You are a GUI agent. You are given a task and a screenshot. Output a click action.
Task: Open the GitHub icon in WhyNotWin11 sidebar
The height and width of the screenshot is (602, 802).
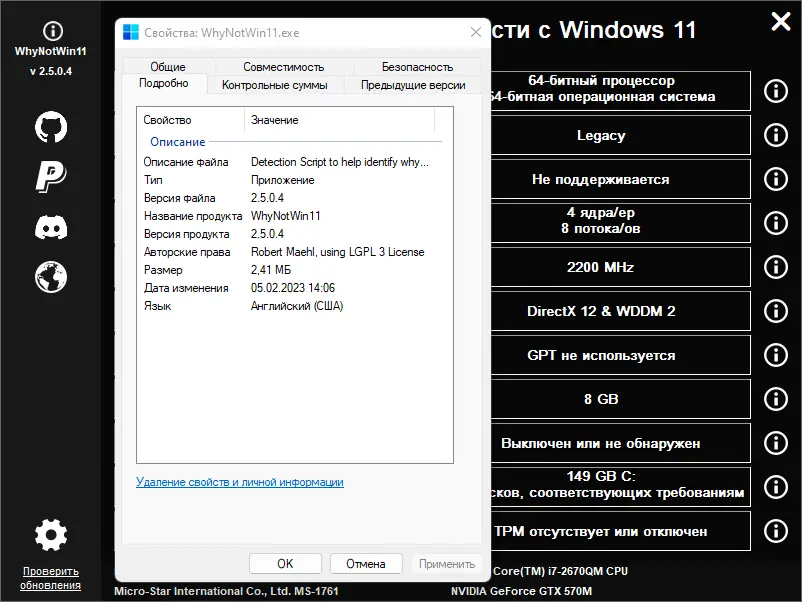tap(51, 127)
